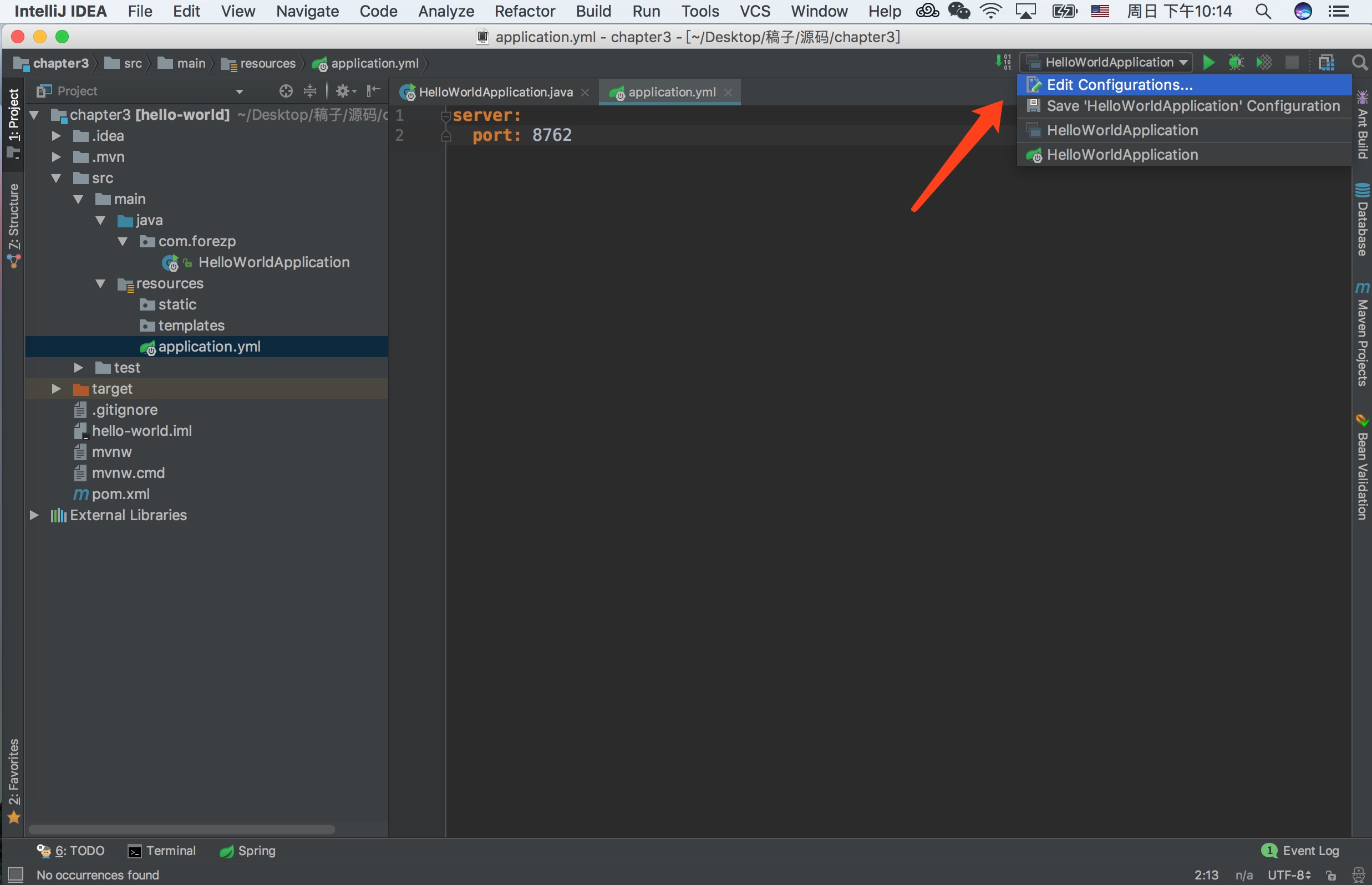Click scroll from source crosshair icon
Image resolution: width=1372 pixels, height=885 pixels.
tap(286, 91)
